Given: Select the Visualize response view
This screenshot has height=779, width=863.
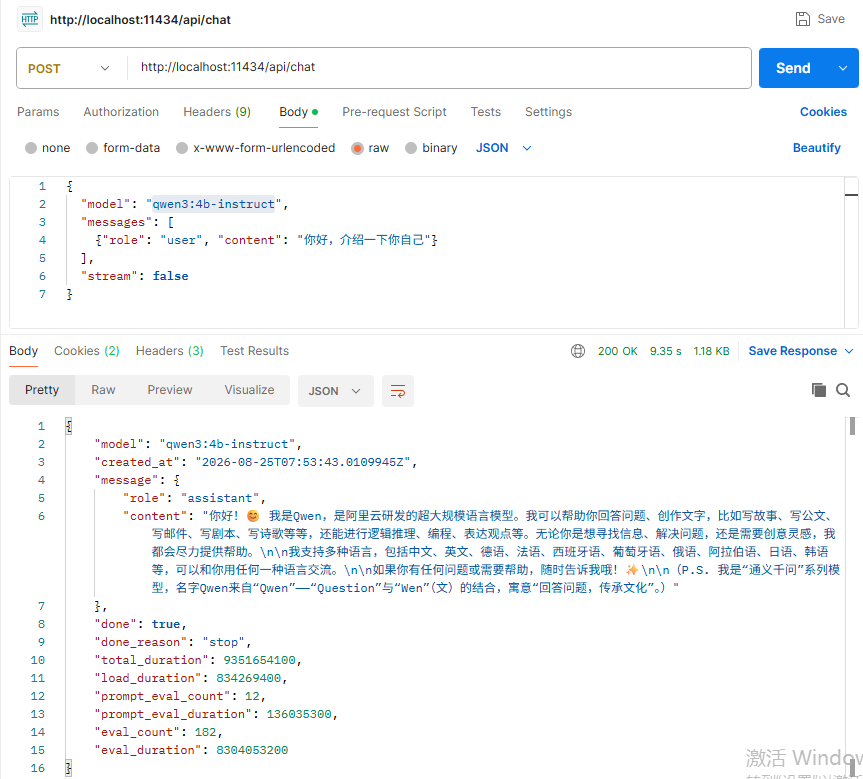Looking at the screenshot, I should click(249, 390).
